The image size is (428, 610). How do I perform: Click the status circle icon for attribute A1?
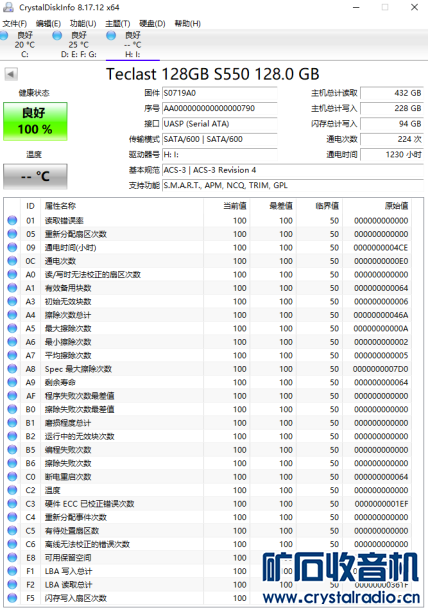pos(12,288)
